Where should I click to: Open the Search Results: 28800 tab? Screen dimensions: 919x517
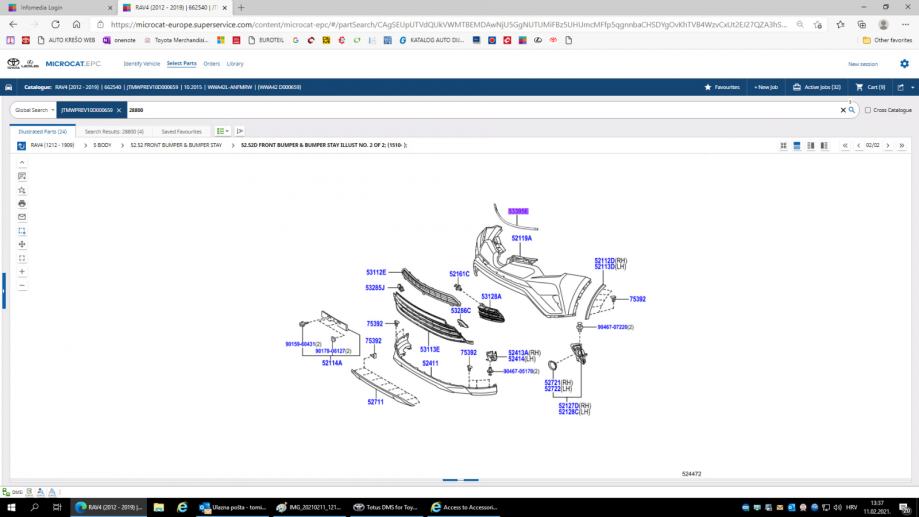point(114,131)
